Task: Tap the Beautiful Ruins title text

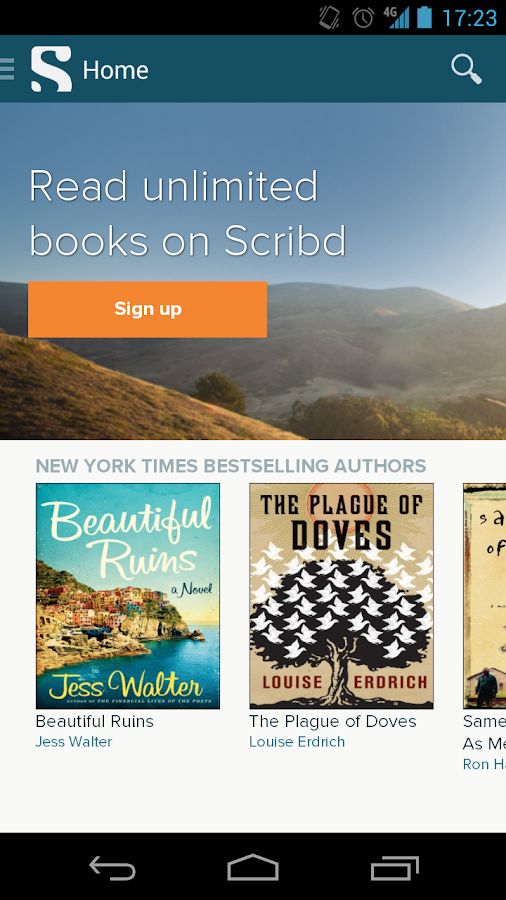Action: pos(95,721)
